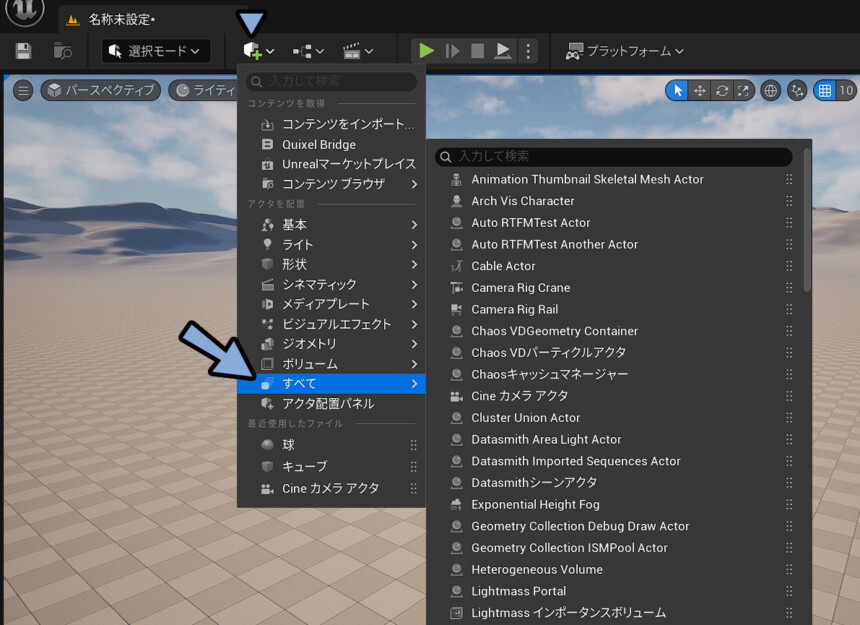Toggle world coordinate system globe
Viewport: 860px width, 625px height.
pyautogui.click(x=771, y=90)
